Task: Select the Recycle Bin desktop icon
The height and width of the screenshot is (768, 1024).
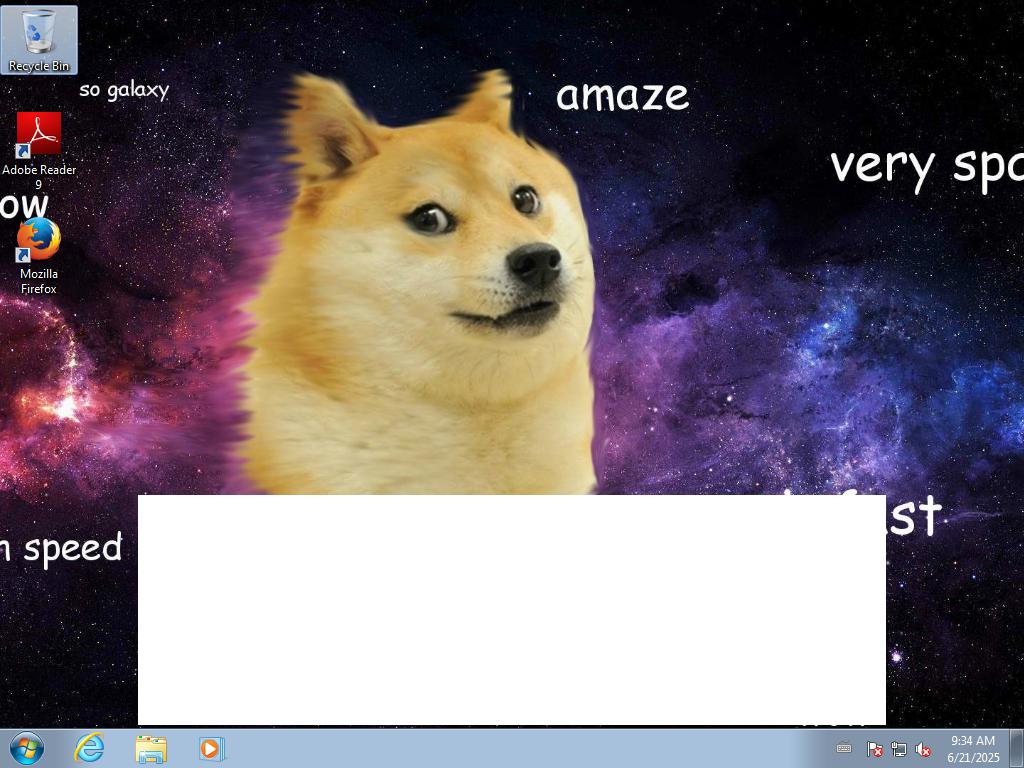Action: [x=39, y=40]
